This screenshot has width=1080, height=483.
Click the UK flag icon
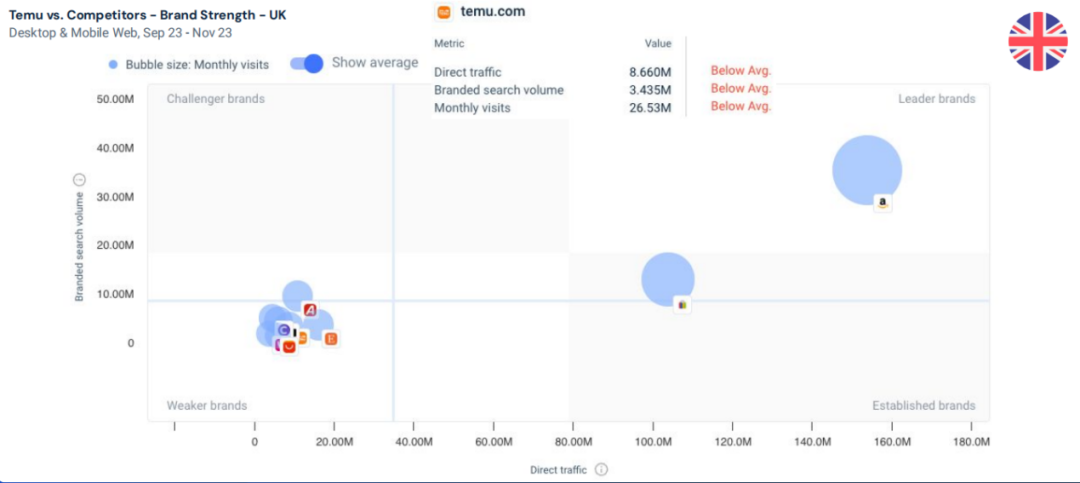coord(1038,41)
